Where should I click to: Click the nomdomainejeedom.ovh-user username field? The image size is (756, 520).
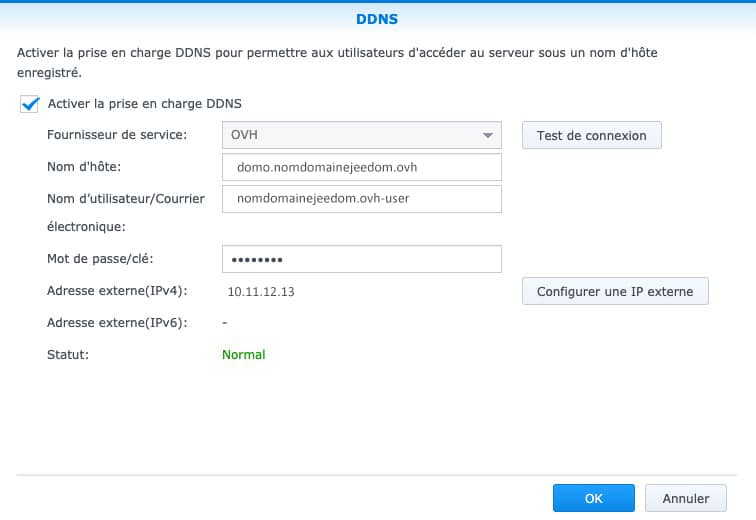[x=361, y=198]
